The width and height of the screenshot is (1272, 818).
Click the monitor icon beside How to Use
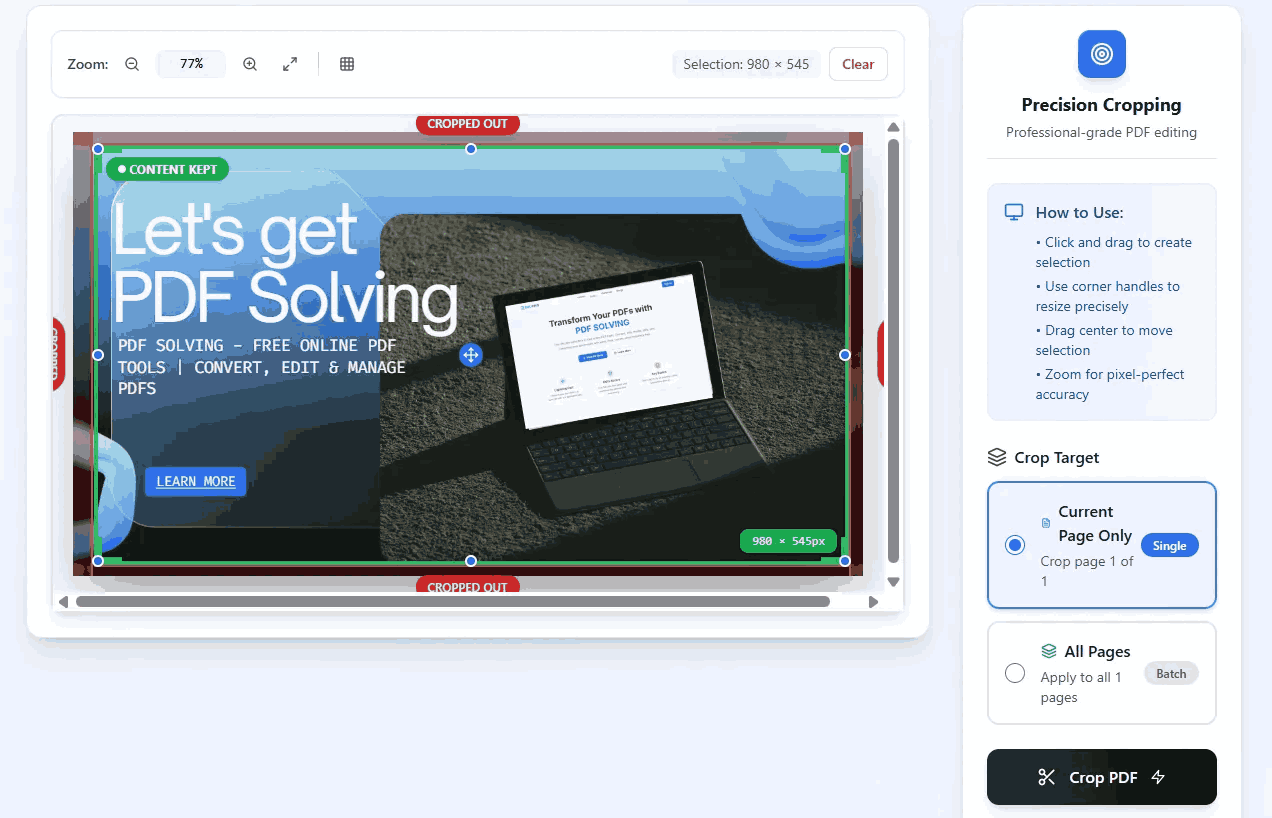[1014, 212]
